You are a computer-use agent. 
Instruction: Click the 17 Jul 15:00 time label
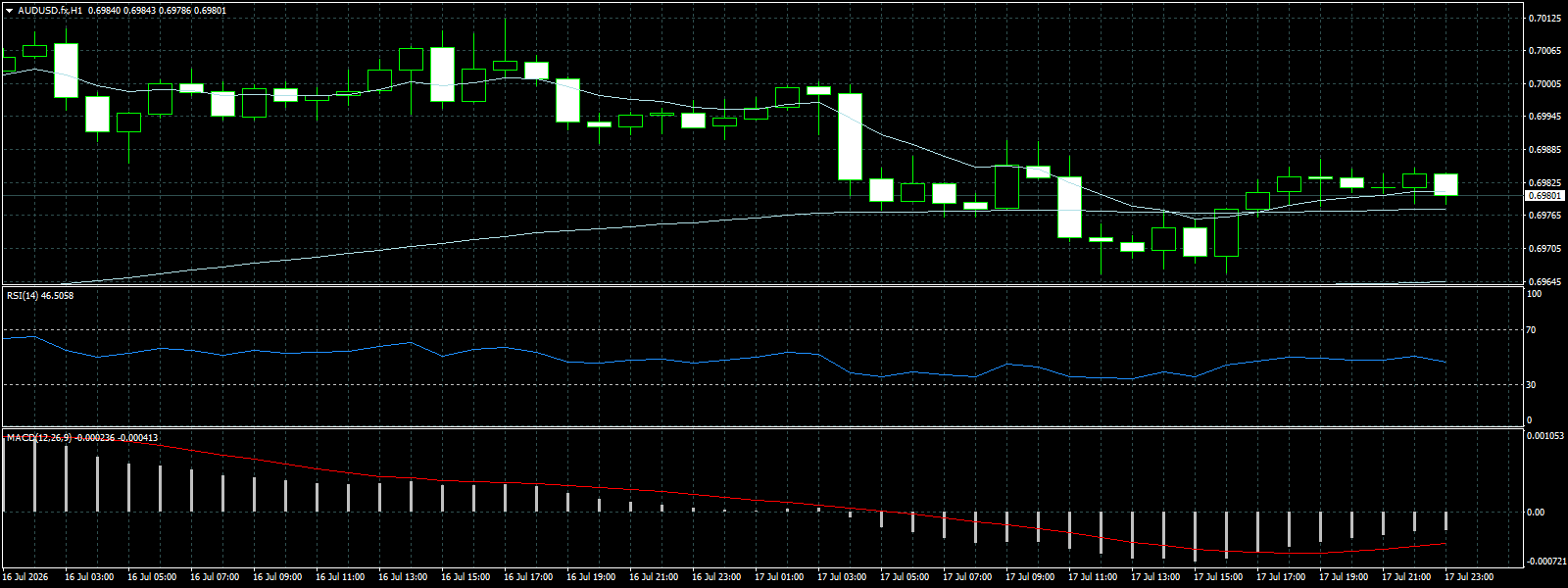pyautogui.click(x=1218, y=577)
